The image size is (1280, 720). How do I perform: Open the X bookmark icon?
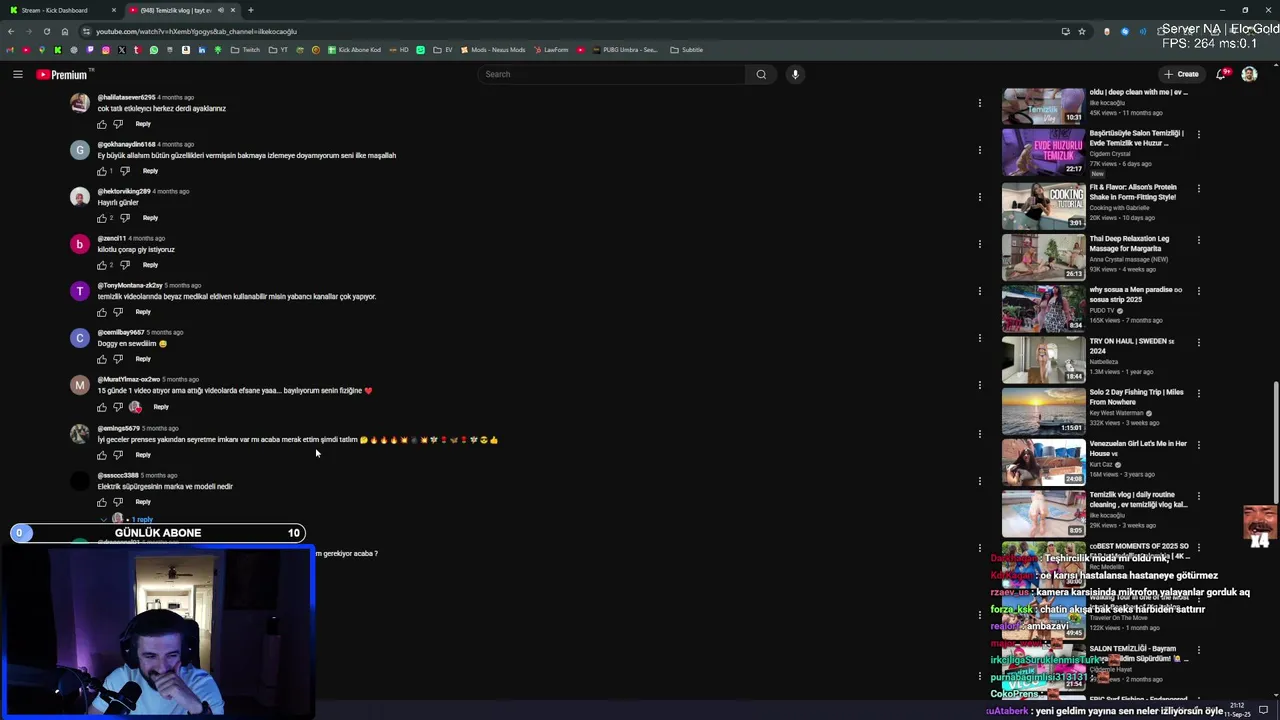coord(121,50)
